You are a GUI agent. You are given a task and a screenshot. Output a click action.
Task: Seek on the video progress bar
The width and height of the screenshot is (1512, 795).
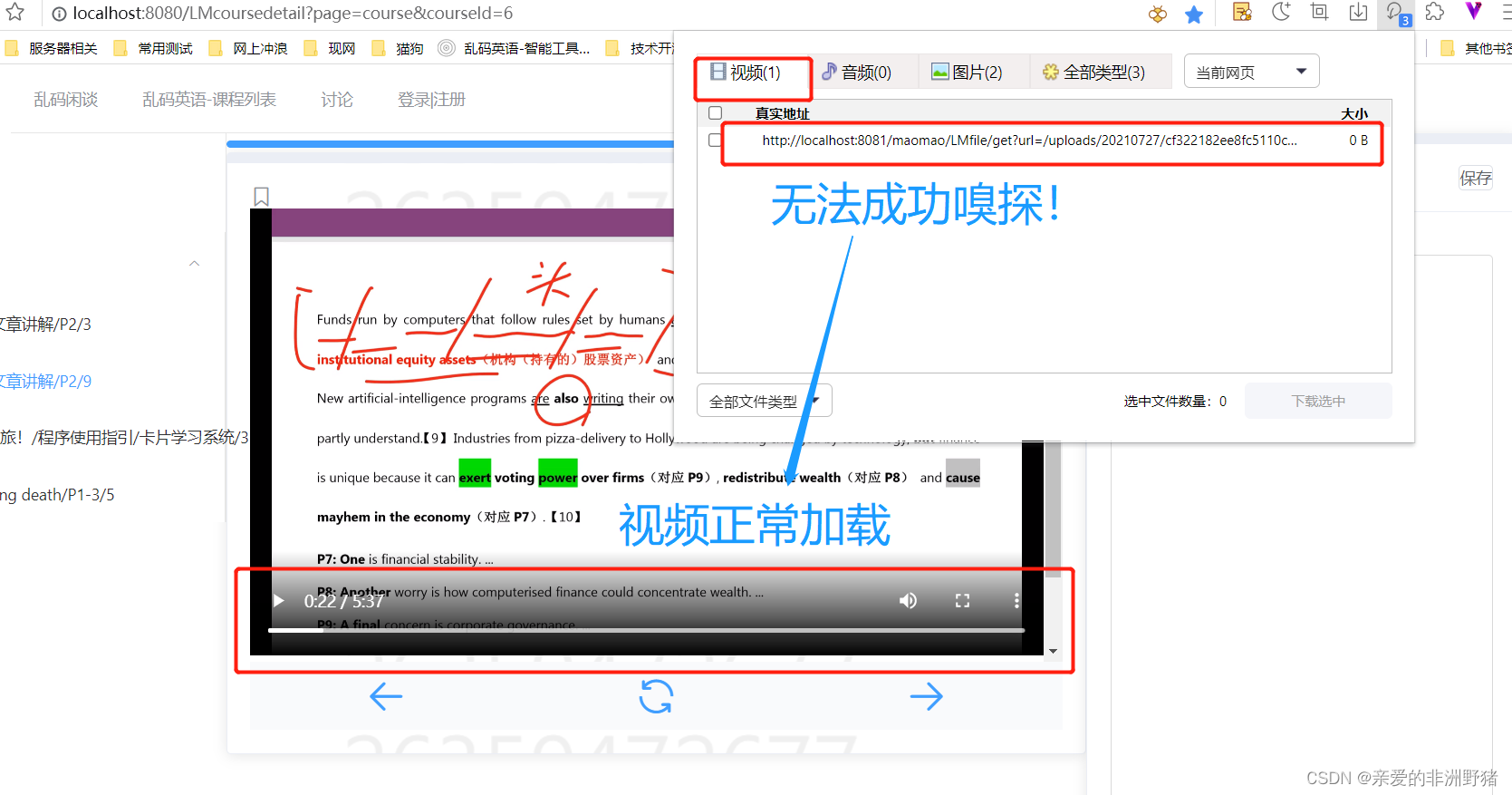tap(646, 630)
